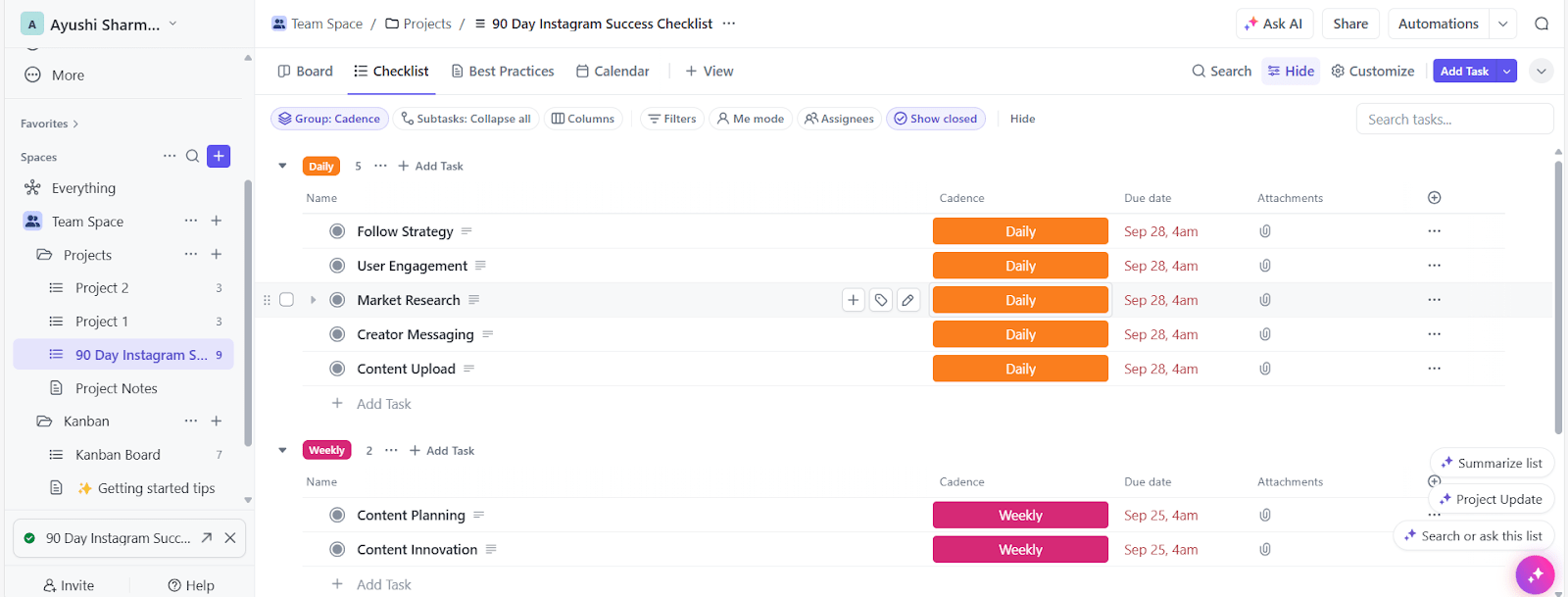Open the Best Practices tab

tap(503, 71)
